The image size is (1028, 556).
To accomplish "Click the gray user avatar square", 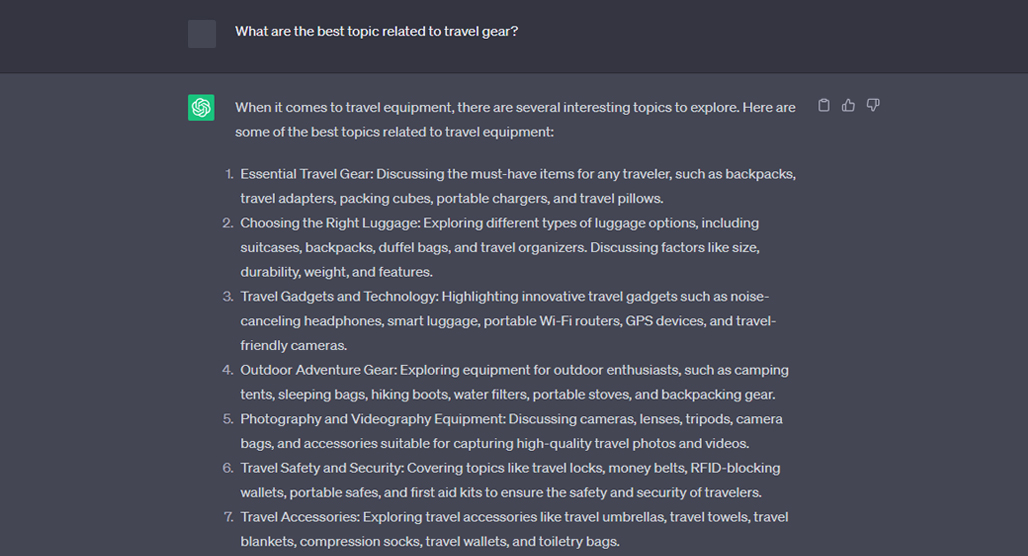I will [202, 34].
